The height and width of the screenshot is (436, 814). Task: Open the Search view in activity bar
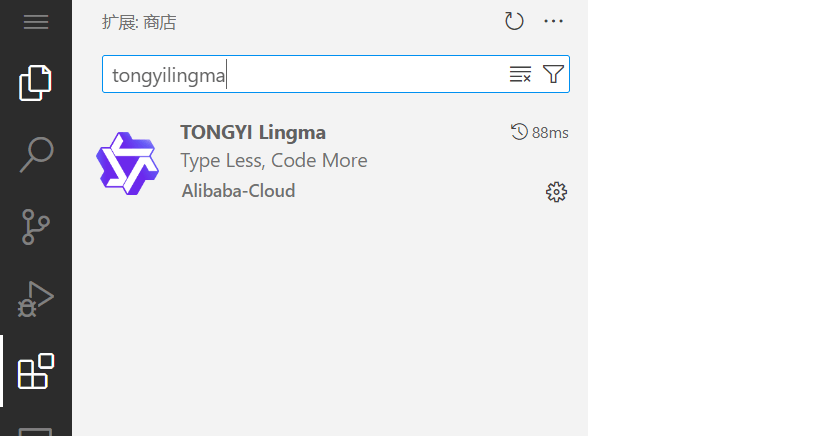tap(36, 155)
